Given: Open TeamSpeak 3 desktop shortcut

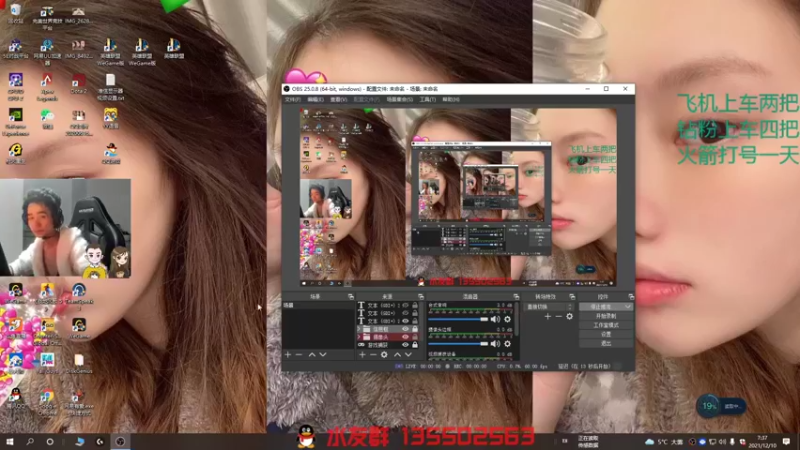Looking at the screenshot, I should 79,296.
